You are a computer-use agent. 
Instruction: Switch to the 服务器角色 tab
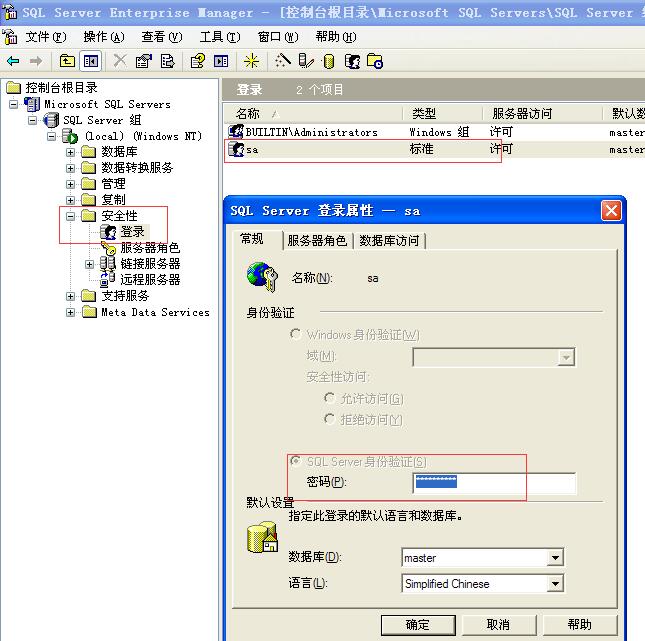pyautogui.click(x=317, y=240)
